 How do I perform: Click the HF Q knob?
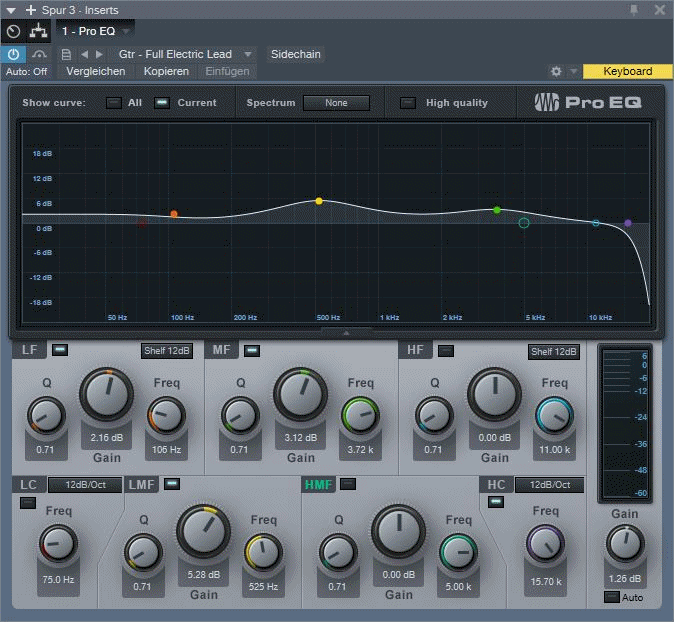(434, 416)
